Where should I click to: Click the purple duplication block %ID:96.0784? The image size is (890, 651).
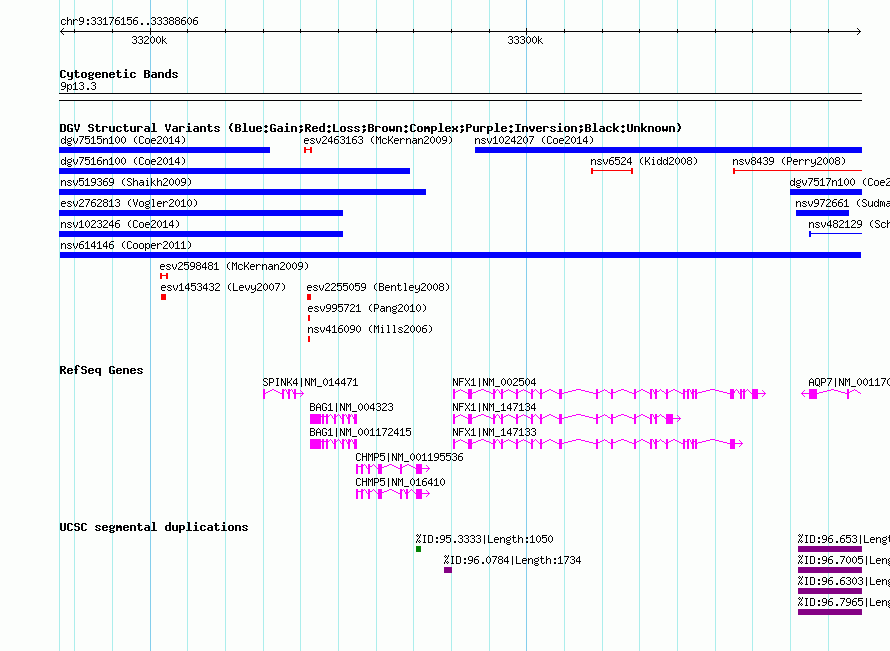(448, 570)
